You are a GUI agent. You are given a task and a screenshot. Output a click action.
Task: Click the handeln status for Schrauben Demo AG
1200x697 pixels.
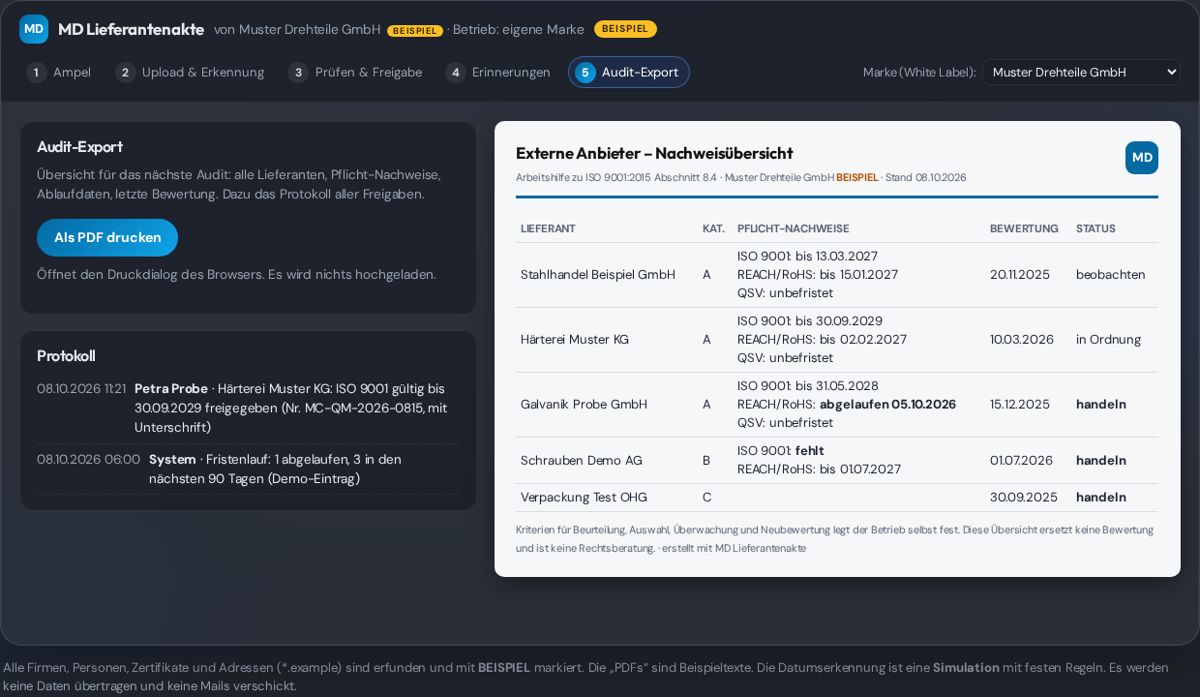[1101, 461]
